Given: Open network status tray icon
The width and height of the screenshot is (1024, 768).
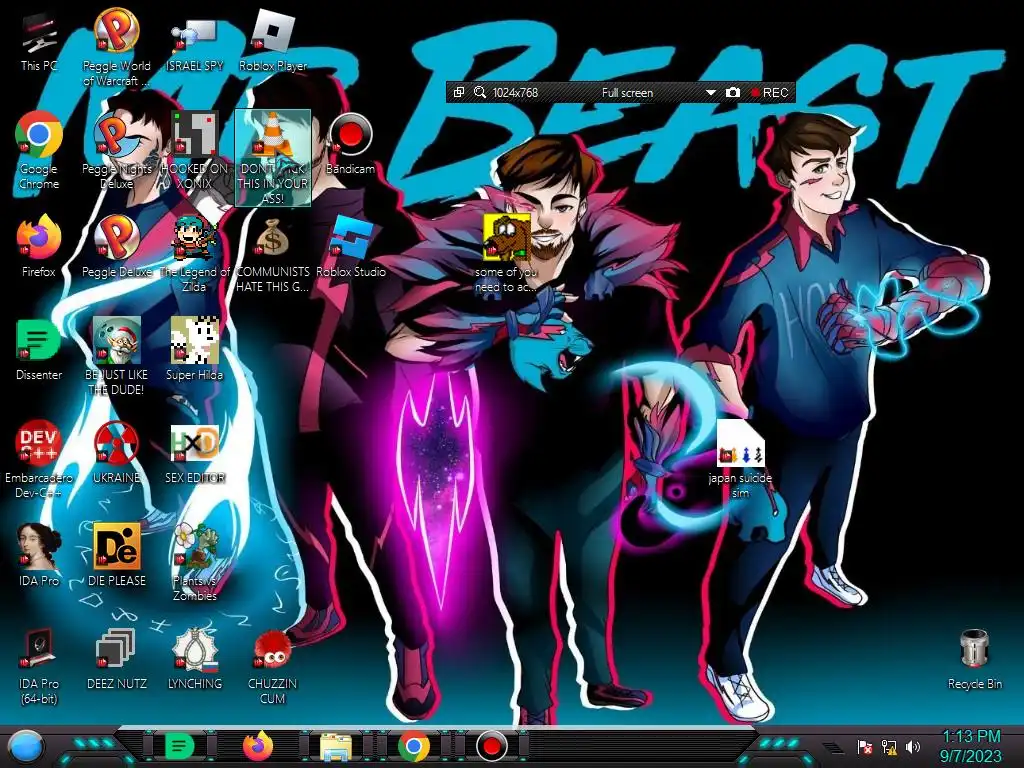Looking at the screenshot, I should (889, 746).
